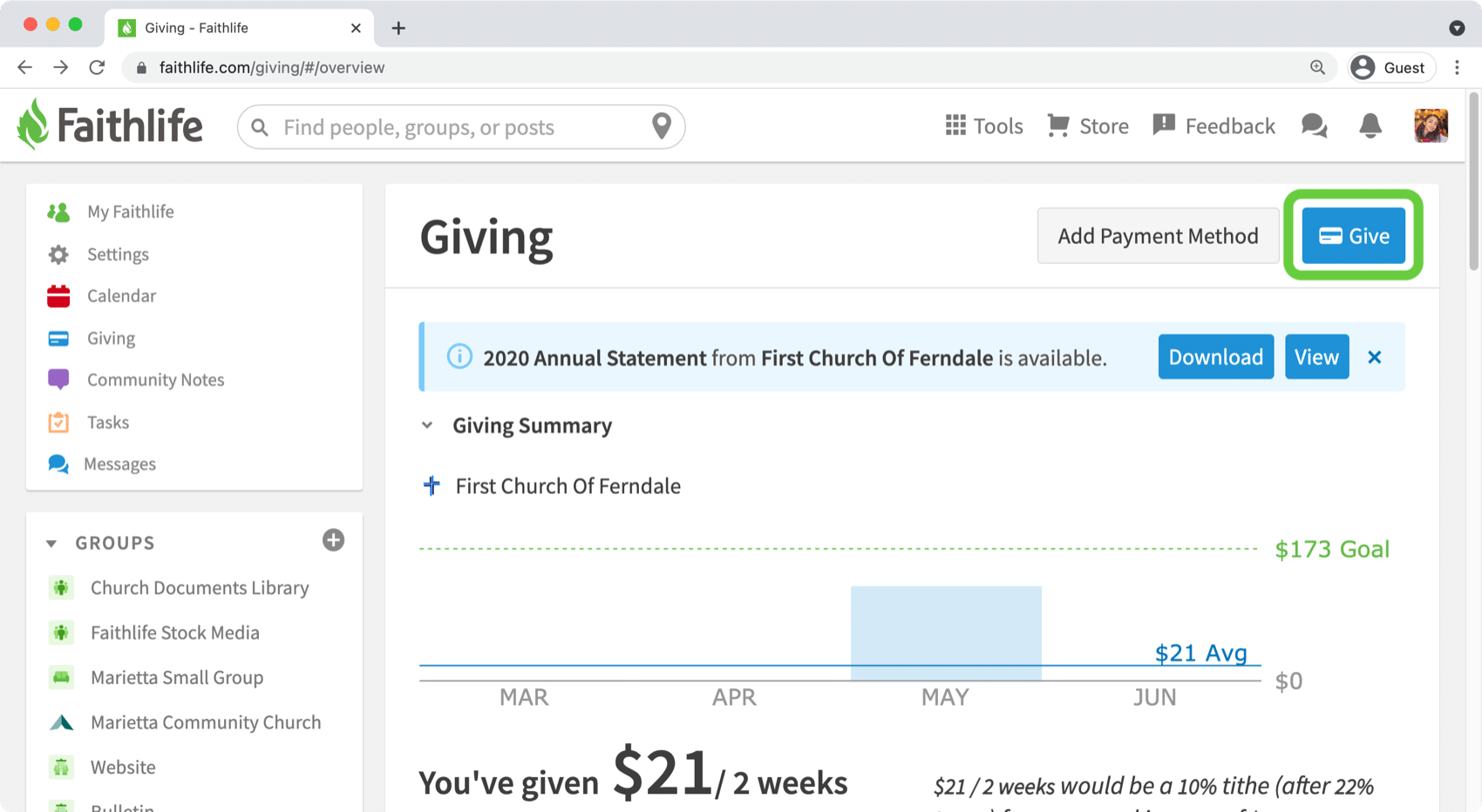Image resolution: width=1482 pixels, height=812 pixels.
Task: Open the Tools menu label
Action: click(998, 126)
